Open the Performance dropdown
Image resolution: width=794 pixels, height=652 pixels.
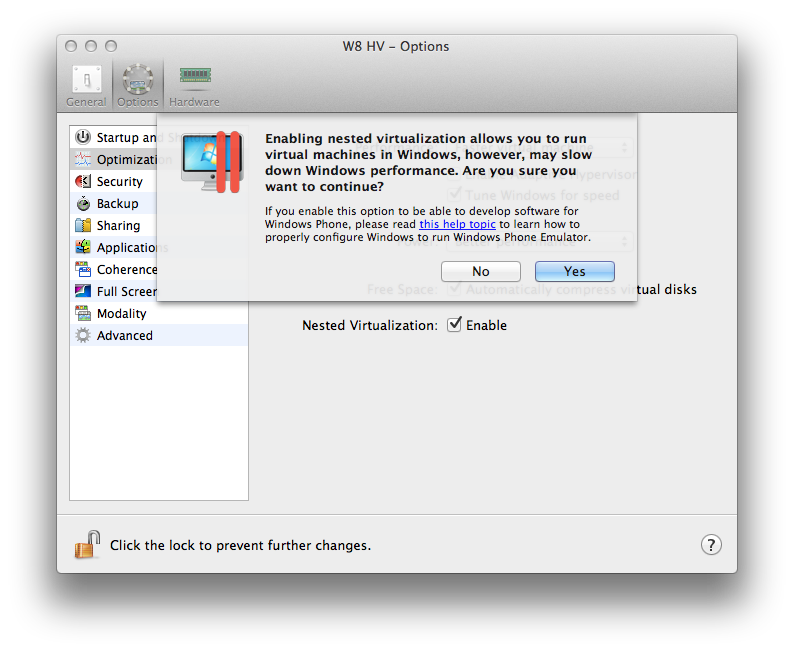pos(539,147)
